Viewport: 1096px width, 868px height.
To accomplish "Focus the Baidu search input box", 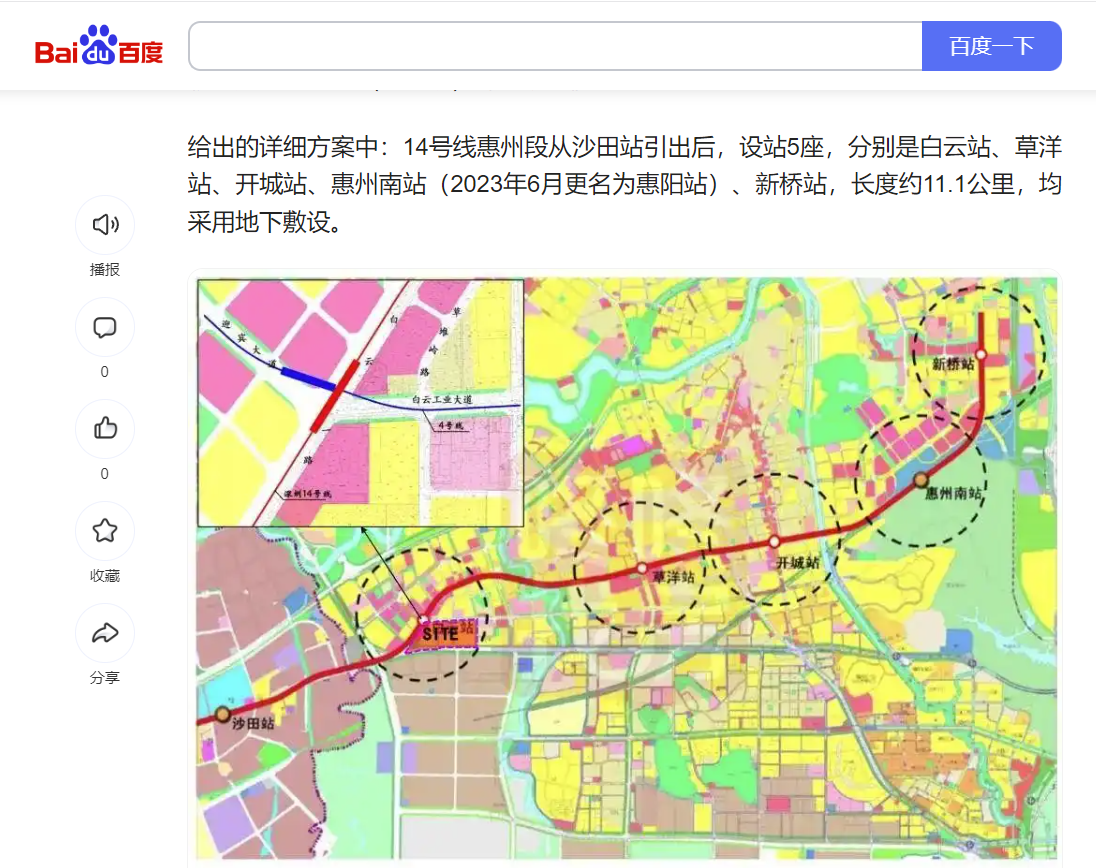I will 555,46.
